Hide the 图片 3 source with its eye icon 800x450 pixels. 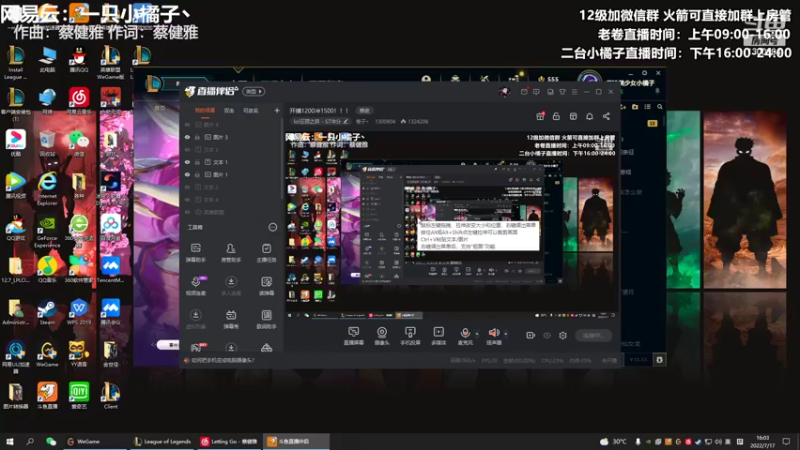click(x=187, y=137)
